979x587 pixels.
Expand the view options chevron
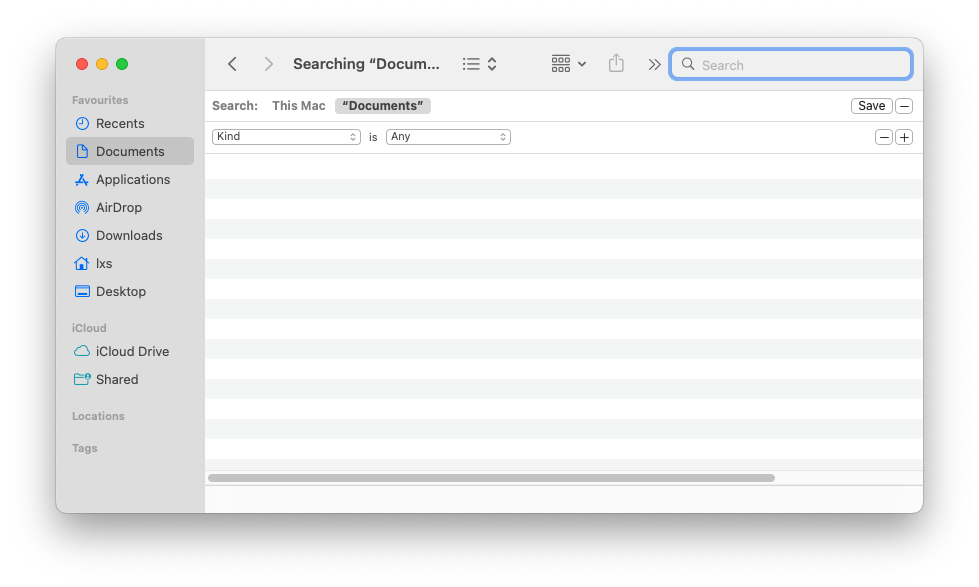tap(654, 63)
